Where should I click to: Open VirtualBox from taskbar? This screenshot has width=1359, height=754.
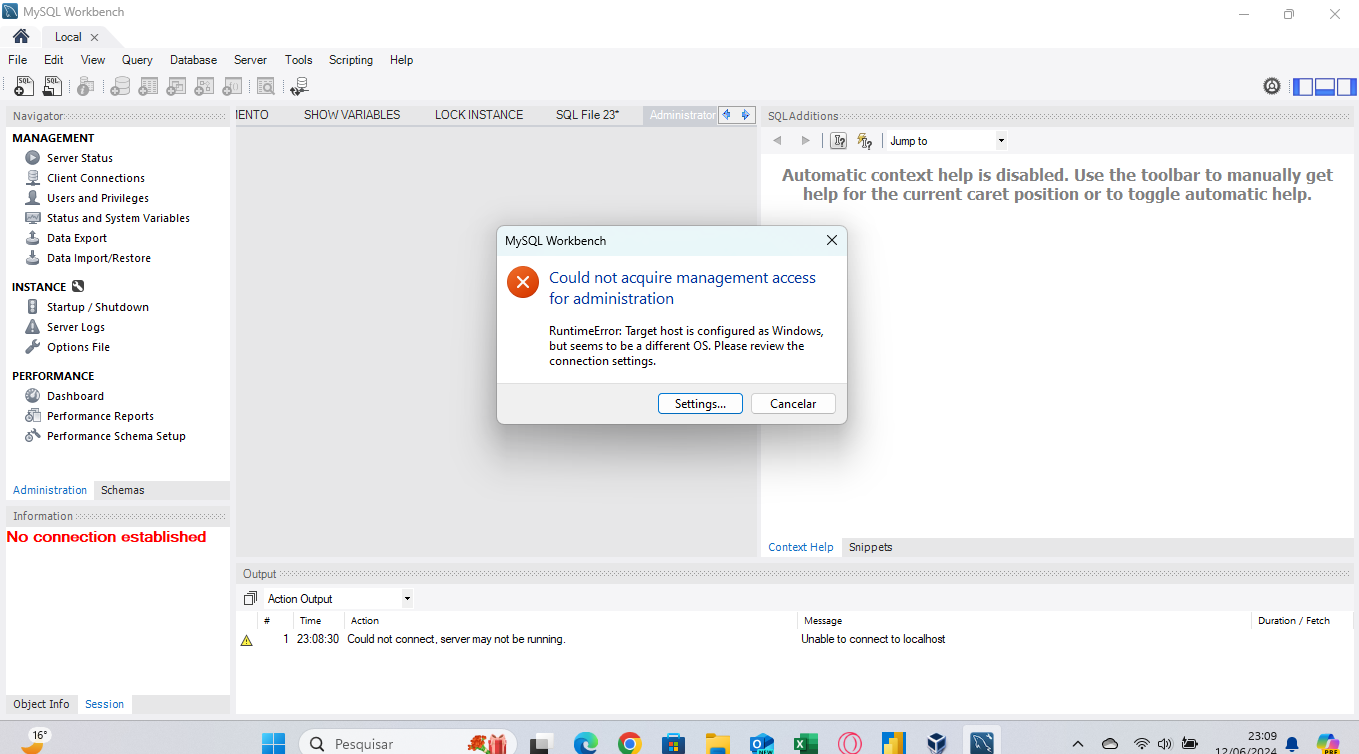tap(936, 743)
